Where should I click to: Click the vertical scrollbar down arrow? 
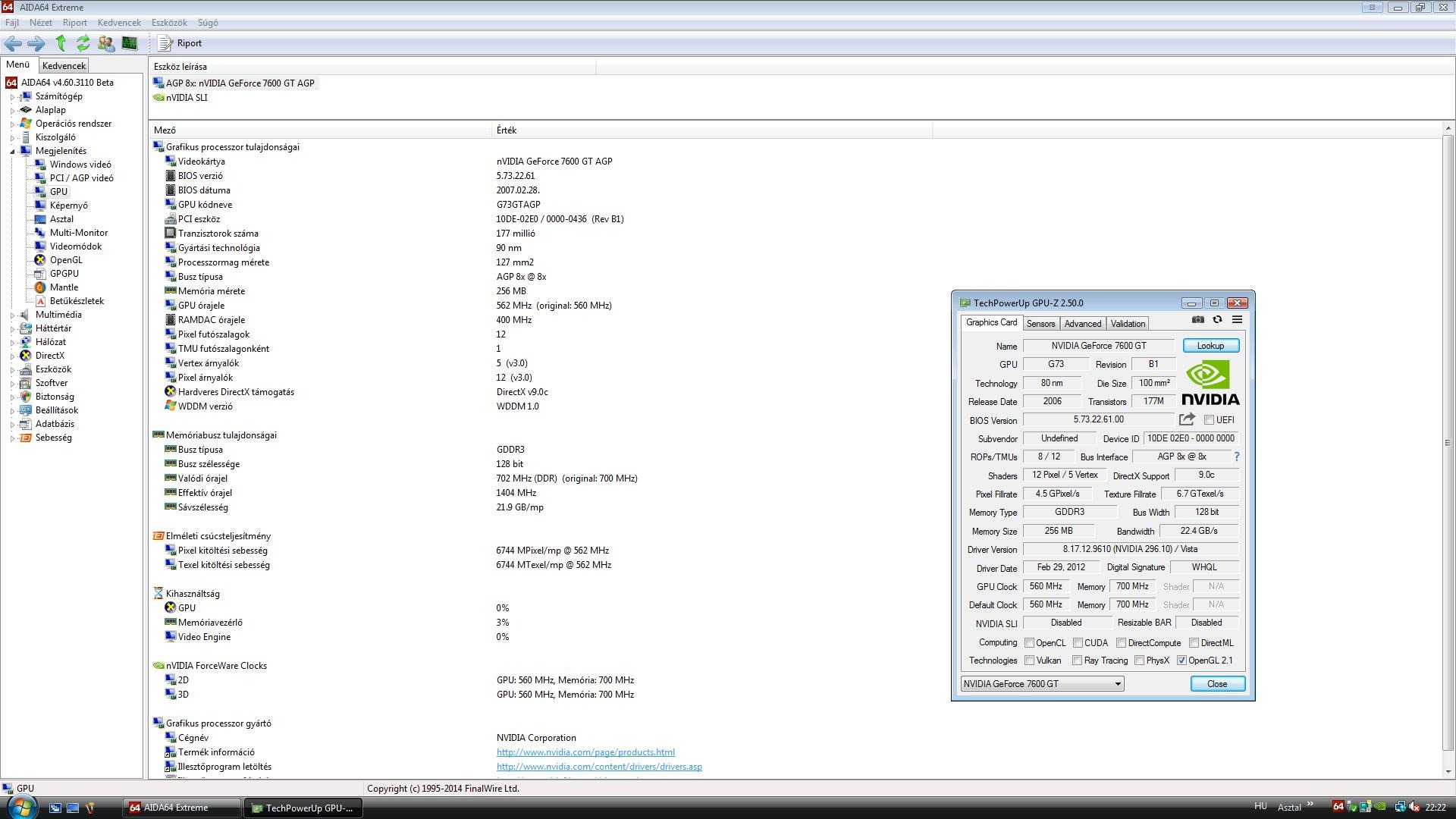(1448, 772)
